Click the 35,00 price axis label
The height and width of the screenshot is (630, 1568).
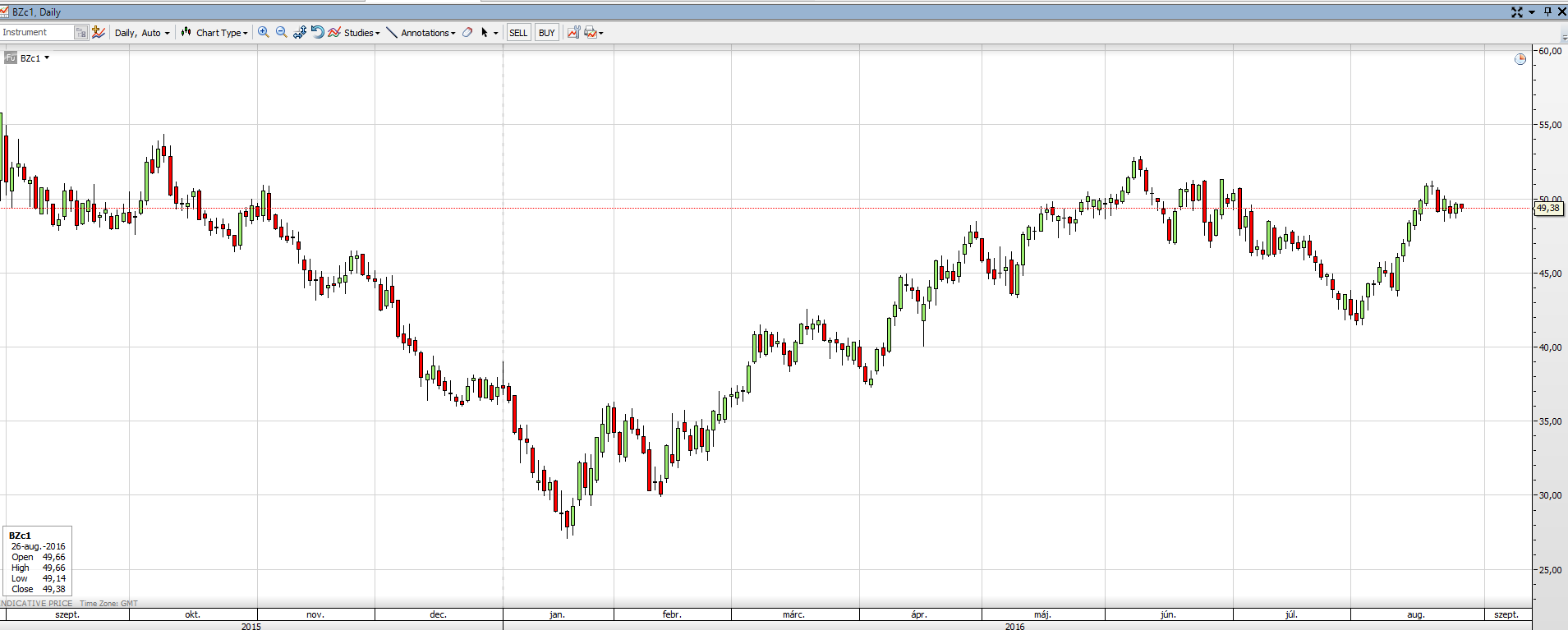pyautogui.click(x=1550, y=421)
